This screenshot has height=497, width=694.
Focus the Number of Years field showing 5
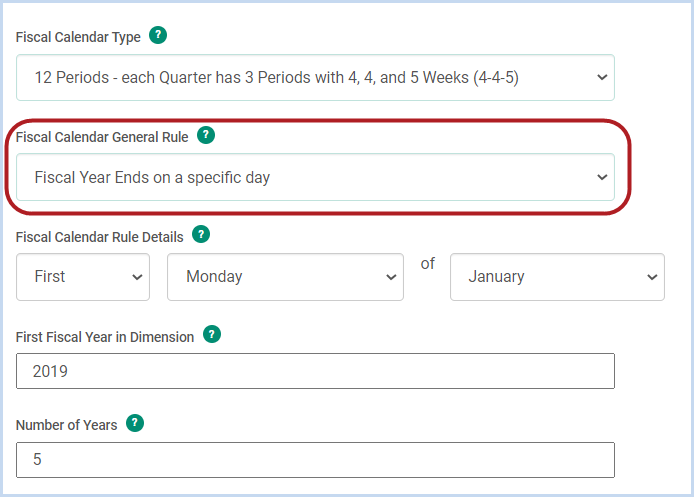coord(315,460)
